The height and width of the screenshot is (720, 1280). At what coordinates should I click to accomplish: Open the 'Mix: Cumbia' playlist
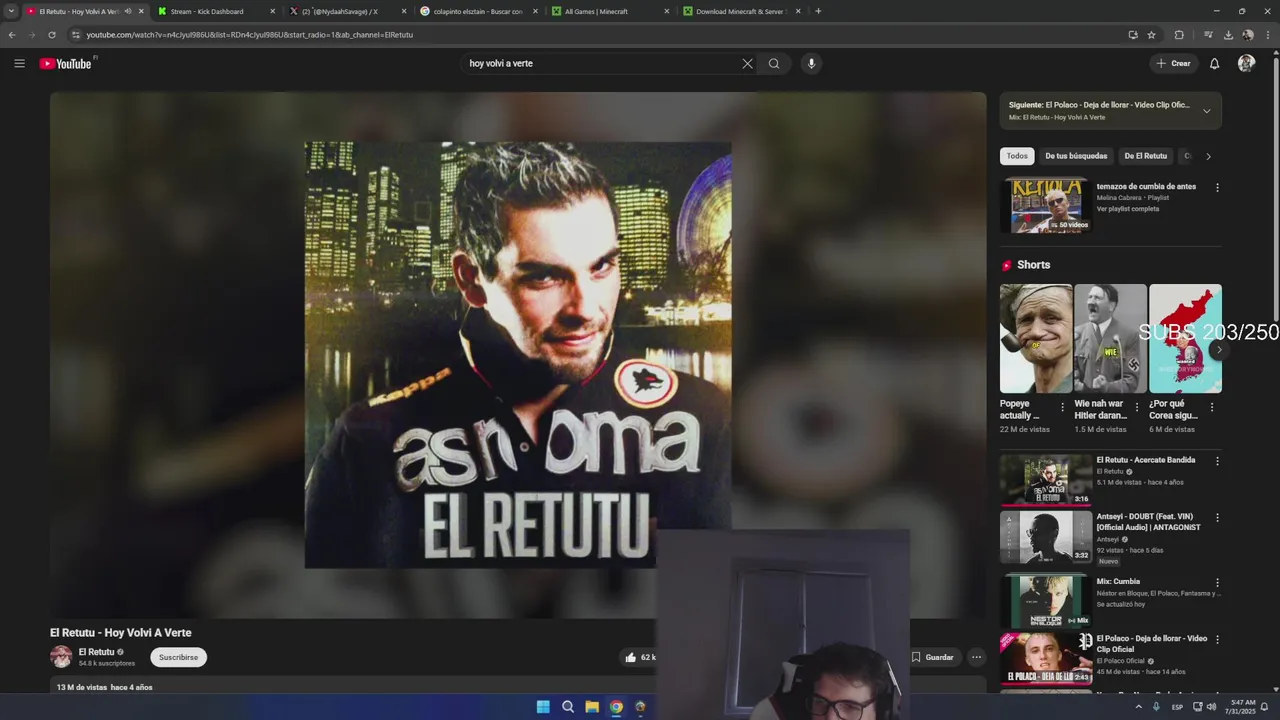coord(1118,581)
